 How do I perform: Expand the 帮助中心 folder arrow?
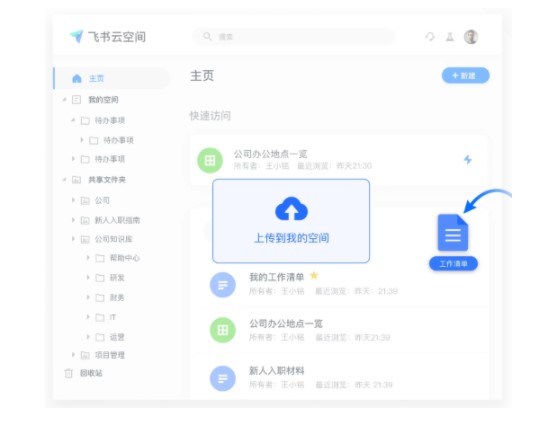(x=88, y=258)
